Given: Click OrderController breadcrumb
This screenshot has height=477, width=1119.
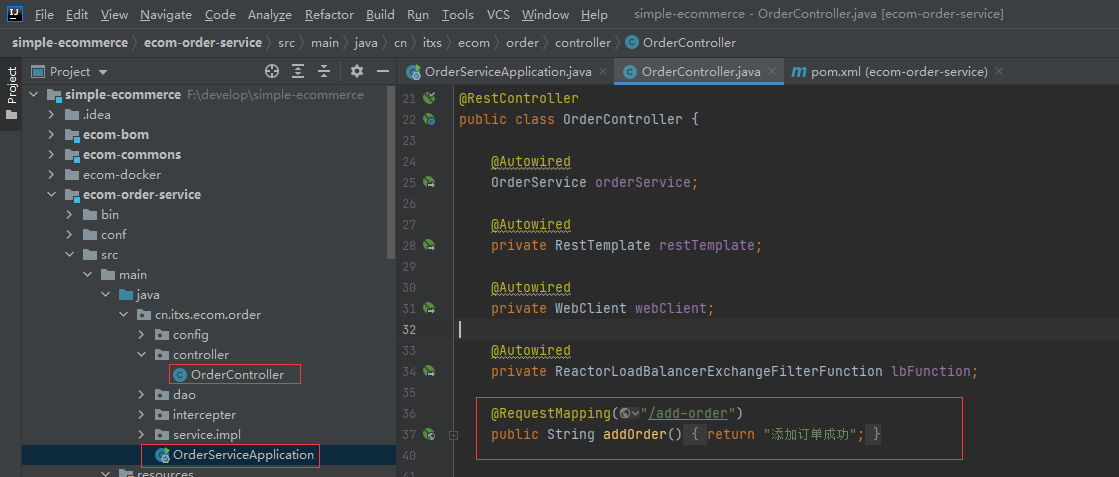Looking at the screenshot, I should [680, 43].
